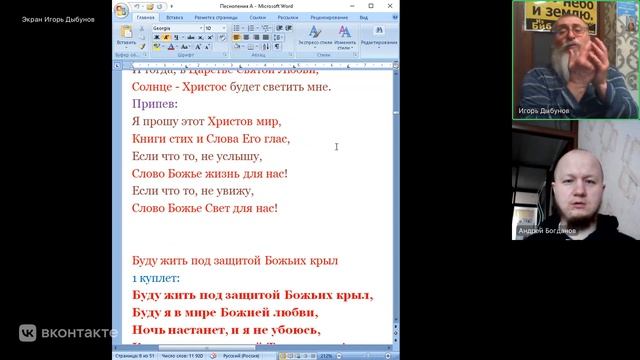Select Align Left paragraph alignment
The image size is (640, 360).
(x=236, y=38)
